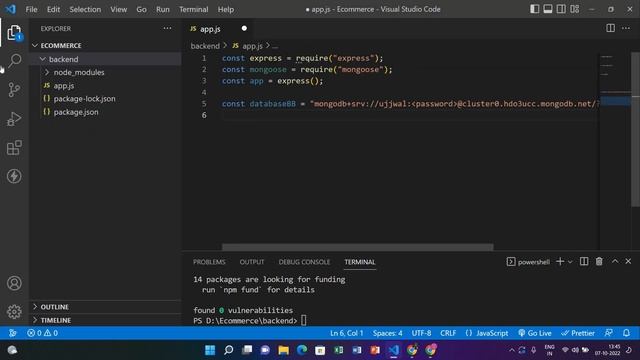The height and width of the screenshot is (360, 640).
Task: Open the Help menu
Action: [x=226, y=9]
